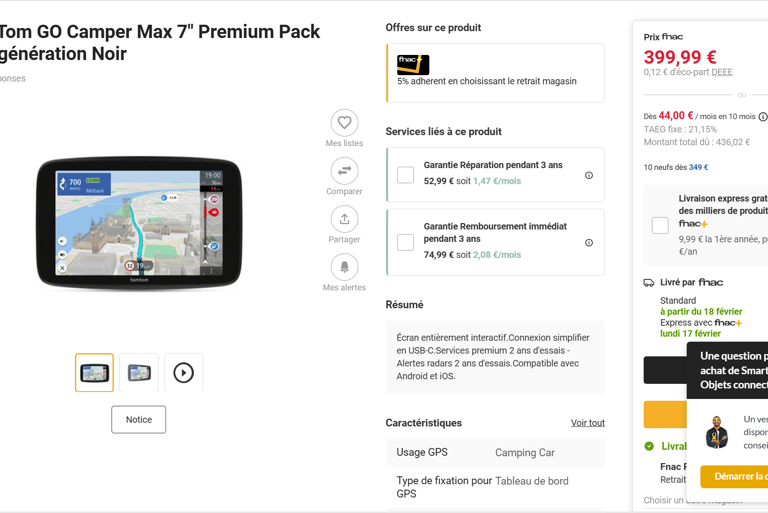768x513 pixels.
Task: Click info icon beside monthly payment offer
Action: click(763, 117)
